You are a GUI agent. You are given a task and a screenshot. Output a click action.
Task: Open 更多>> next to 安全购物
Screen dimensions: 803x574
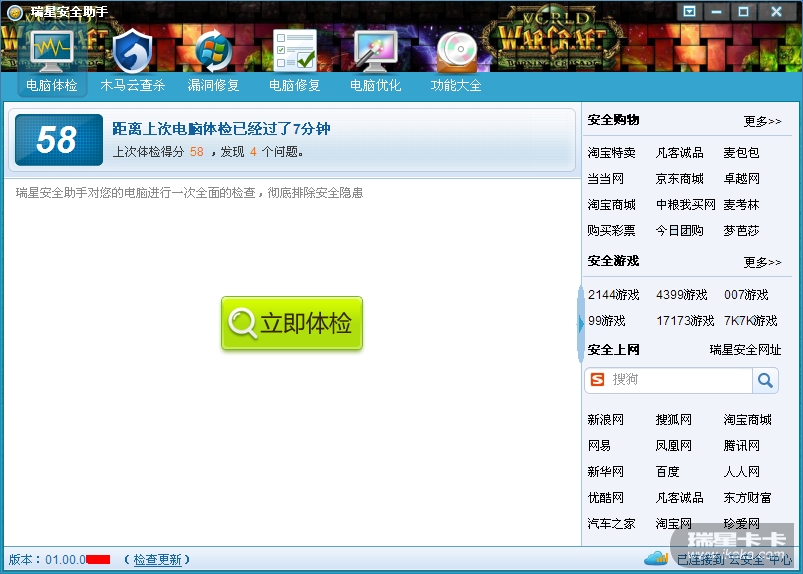click(762, 121)
